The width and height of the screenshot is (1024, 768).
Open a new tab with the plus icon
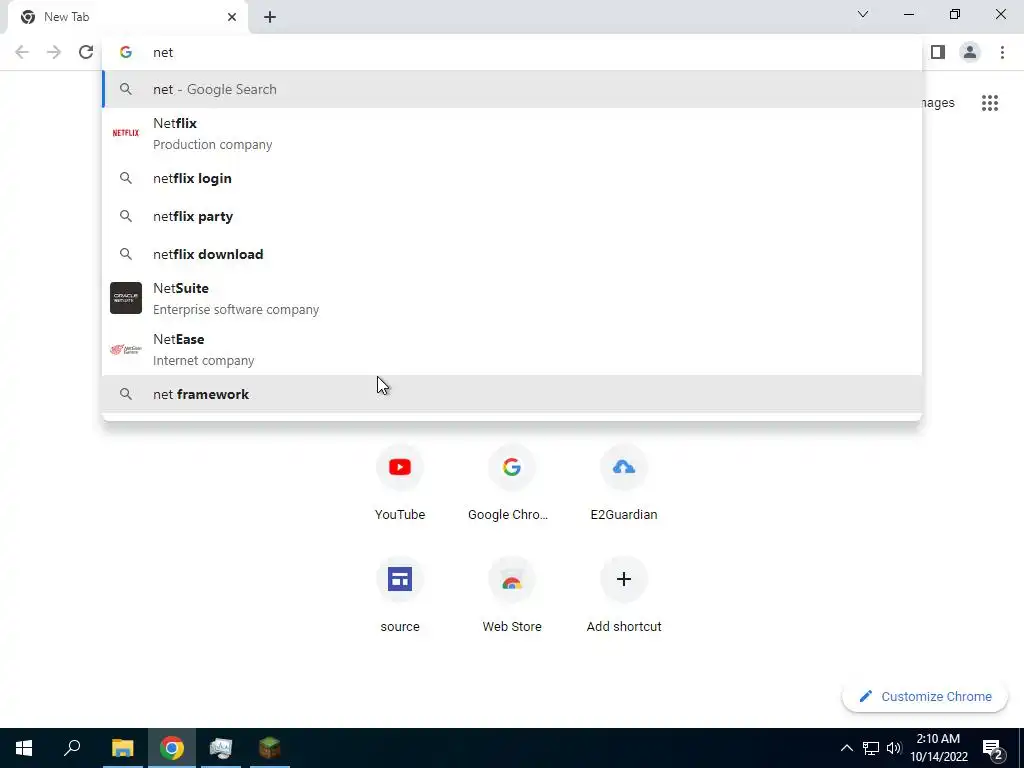270,17
